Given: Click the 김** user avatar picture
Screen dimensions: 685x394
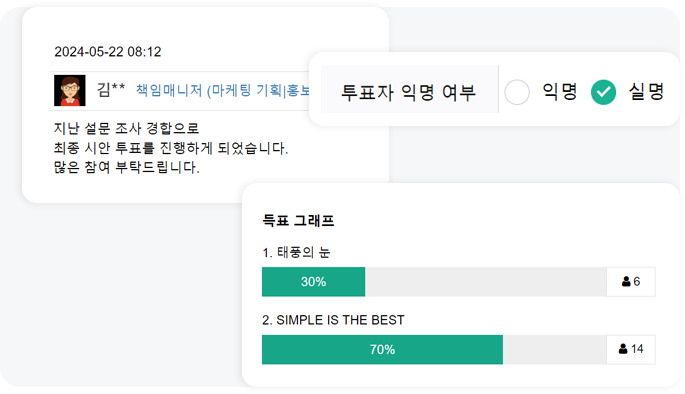Looking at the screenshot, I should pyautogui.click(x=70, y=90).
